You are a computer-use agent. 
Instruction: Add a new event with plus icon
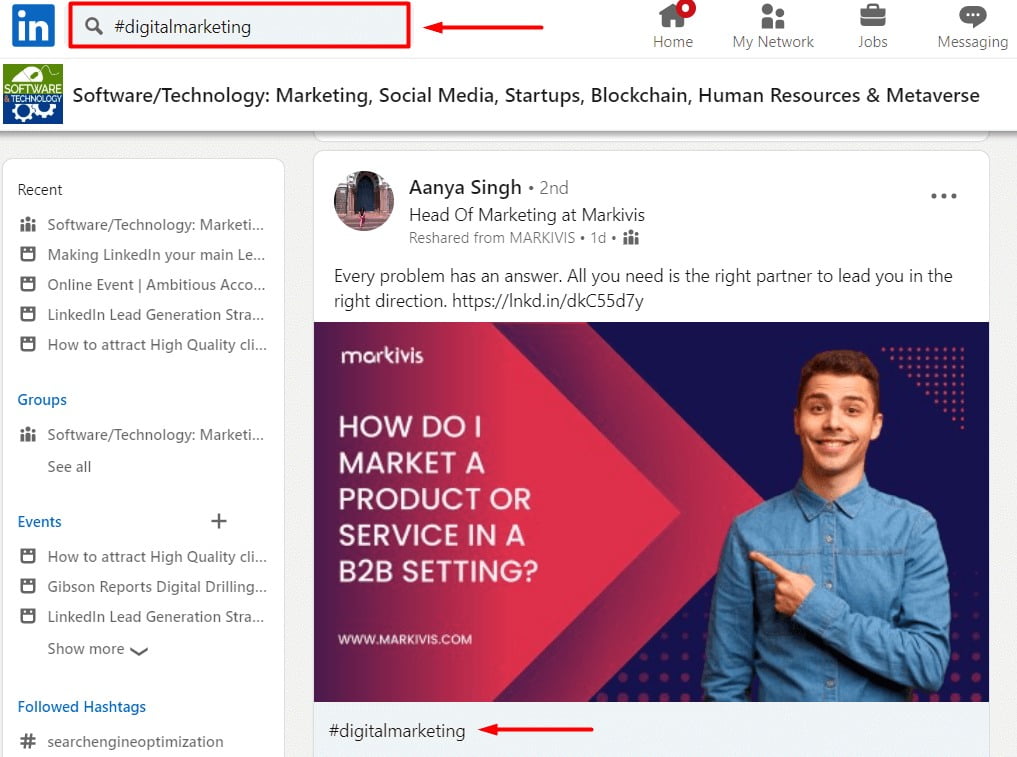point(219,521)
